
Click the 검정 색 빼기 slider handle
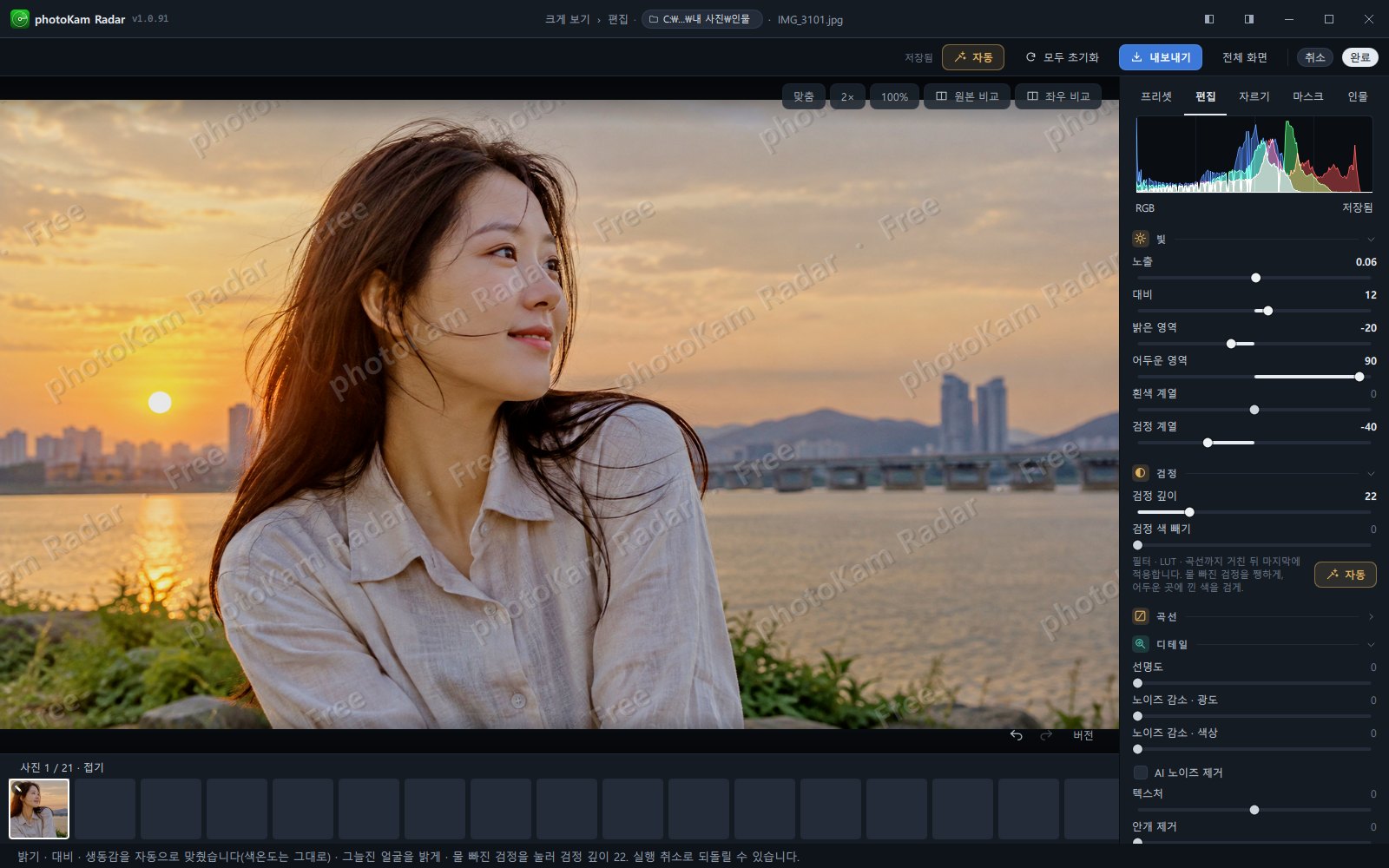click(1138, 545)
